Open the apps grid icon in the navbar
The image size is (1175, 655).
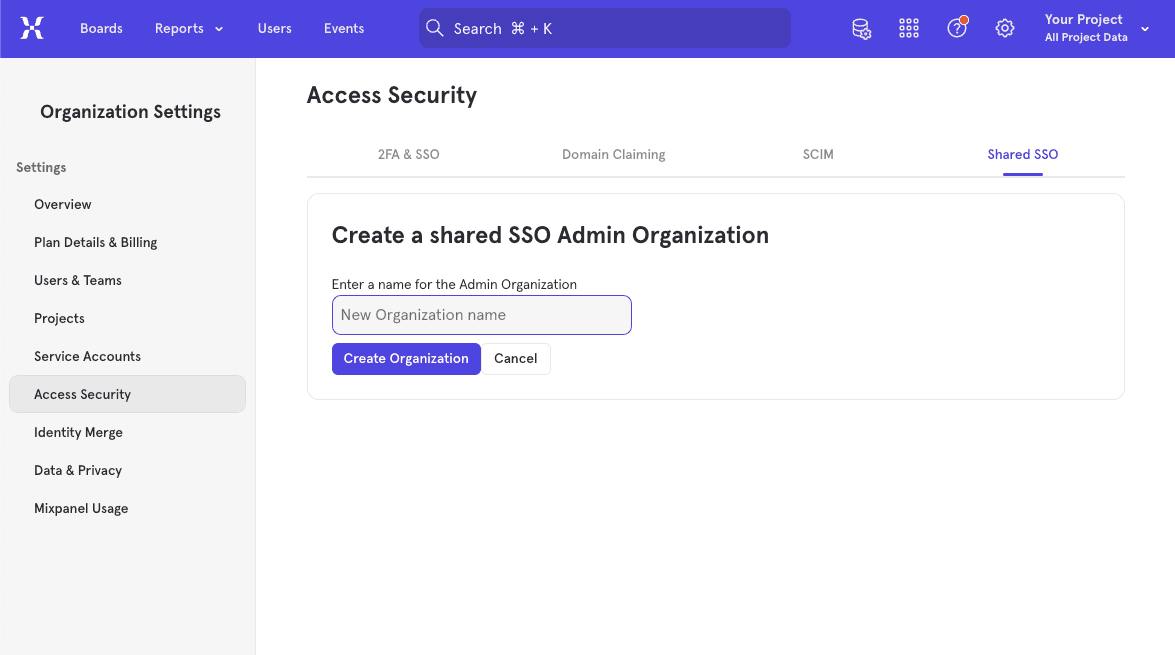908,28
